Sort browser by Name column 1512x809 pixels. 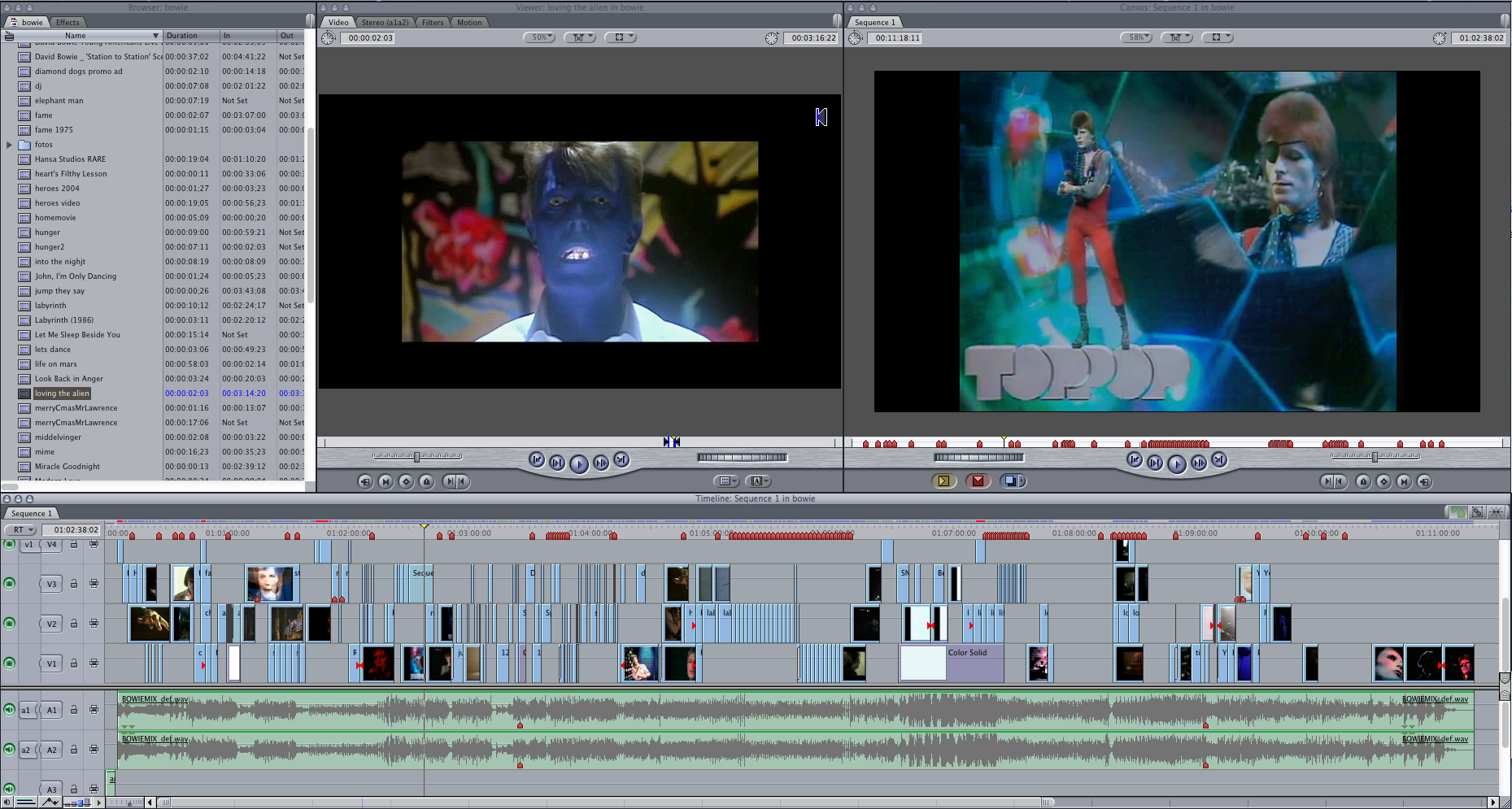81,36
